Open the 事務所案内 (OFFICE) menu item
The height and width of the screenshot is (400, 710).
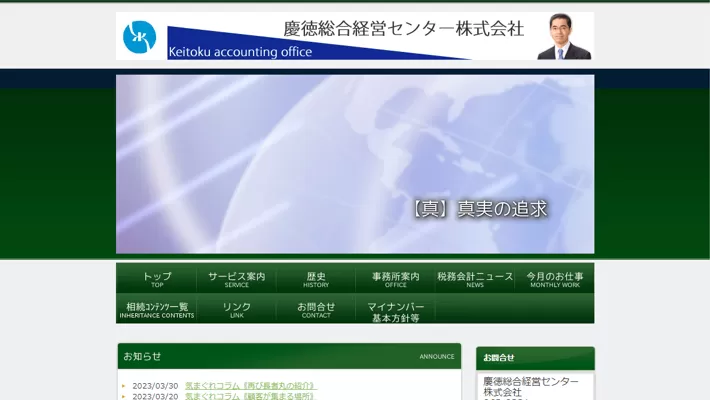pos(395,279)
